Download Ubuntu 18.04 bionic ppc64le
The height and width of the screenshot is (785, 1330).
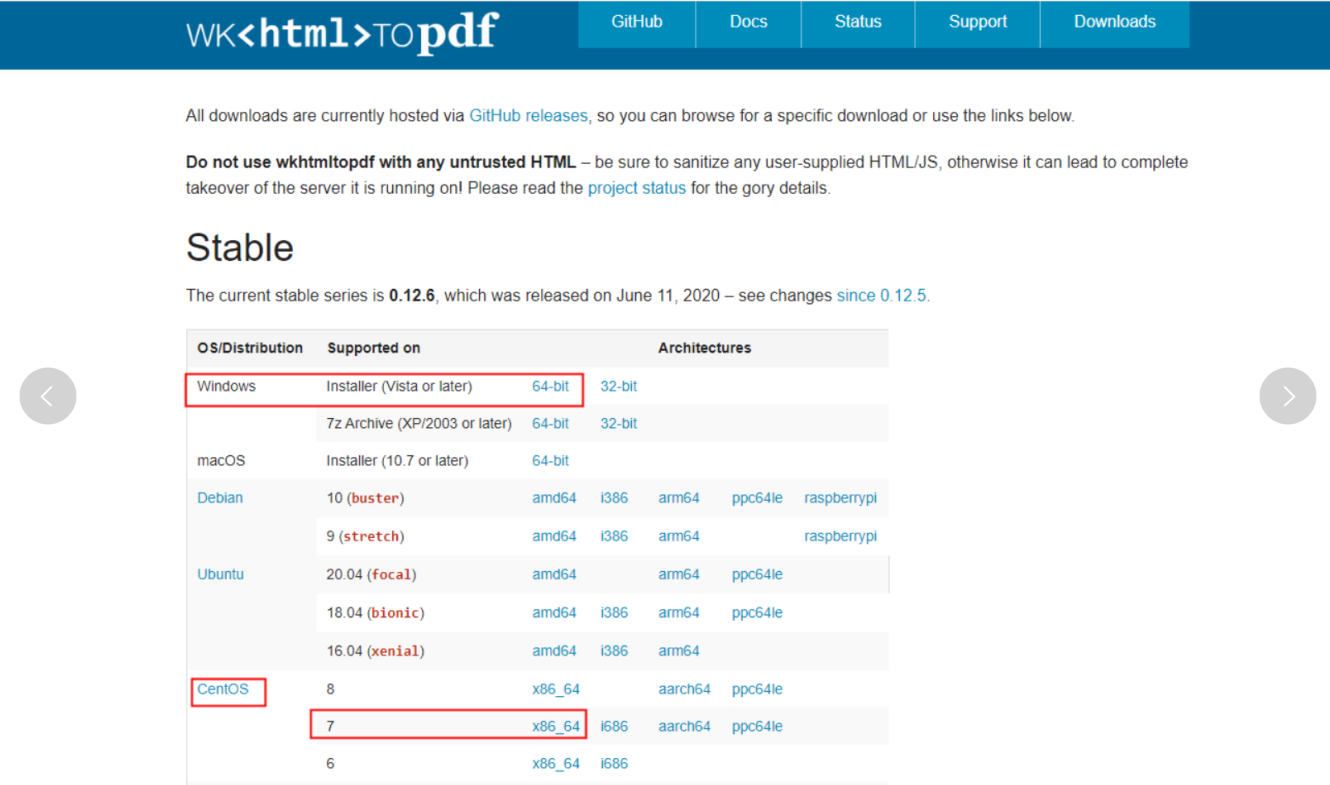click(757, 613)
